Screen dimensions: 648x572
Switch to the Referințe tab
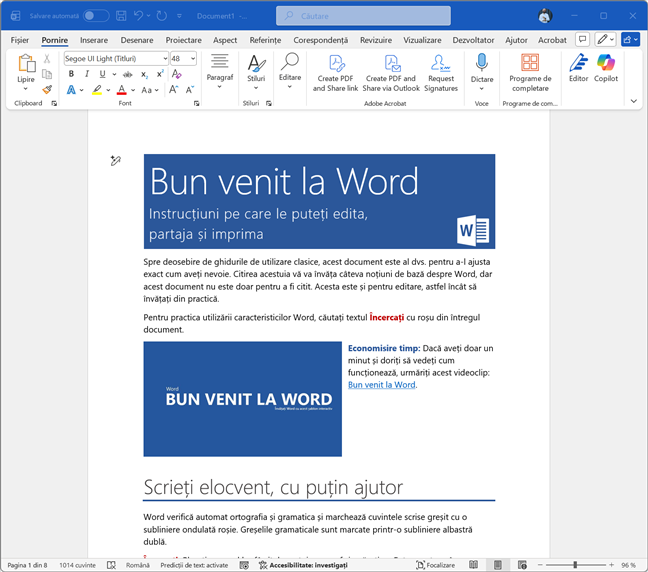pos(265,40)
